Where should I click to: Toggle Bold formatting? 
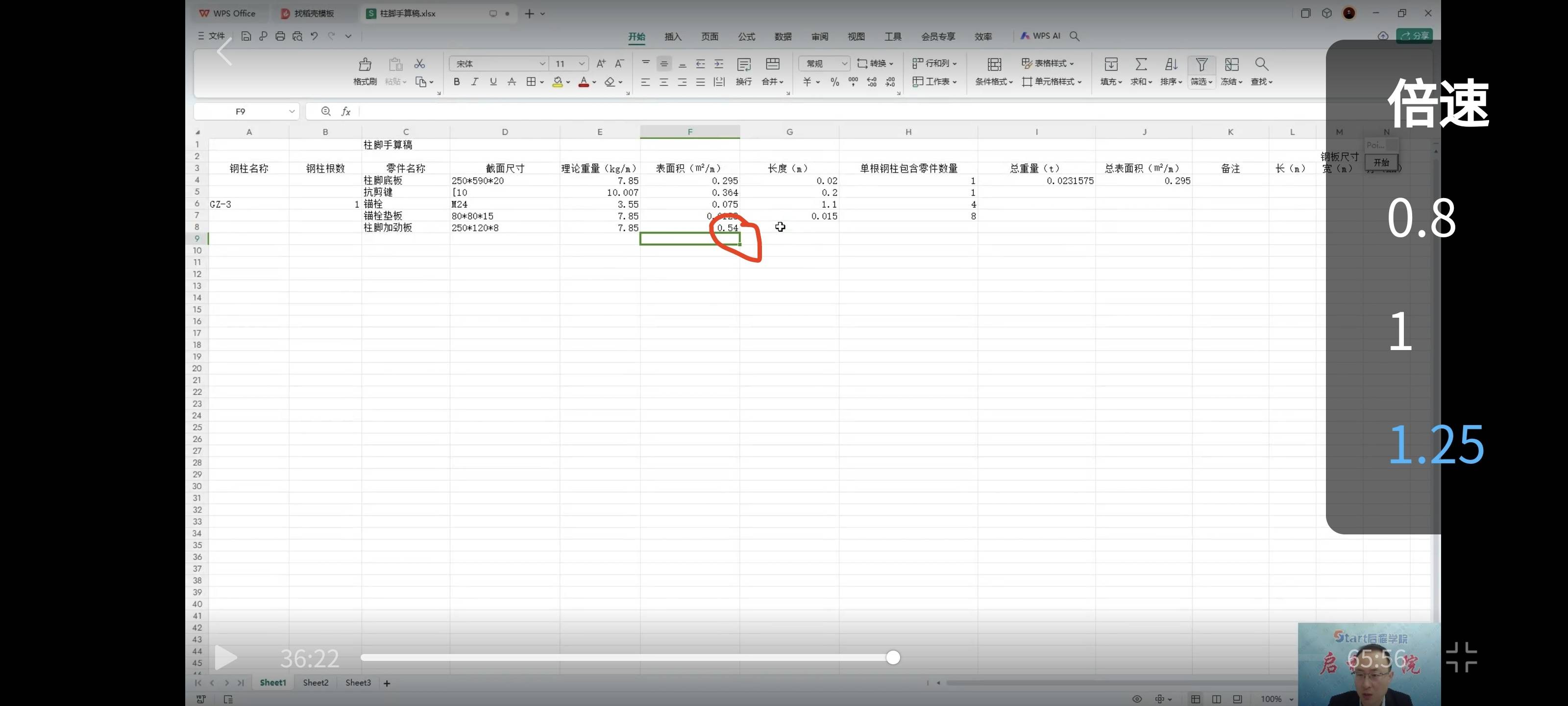point(457,81)
